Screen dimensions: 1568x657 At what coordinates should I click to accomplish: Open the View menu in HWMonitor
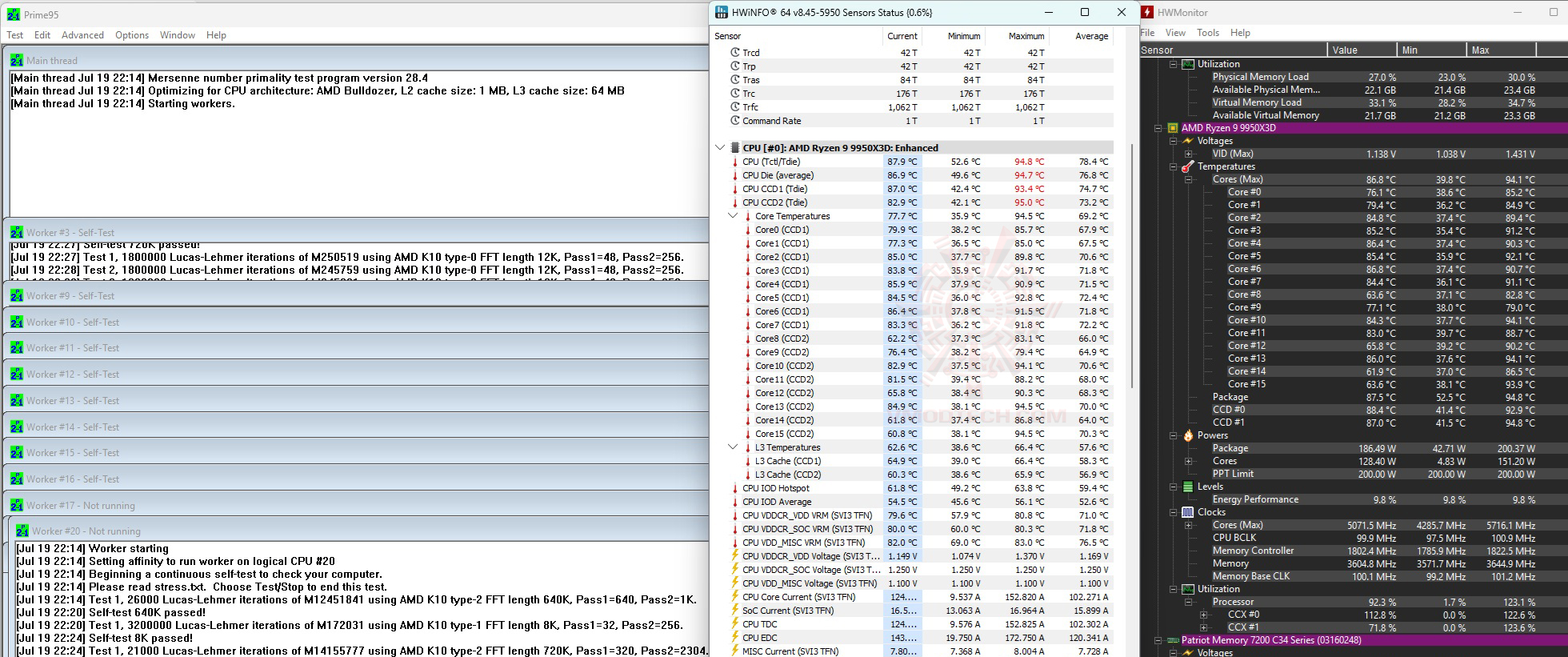tap(1175, 33)
